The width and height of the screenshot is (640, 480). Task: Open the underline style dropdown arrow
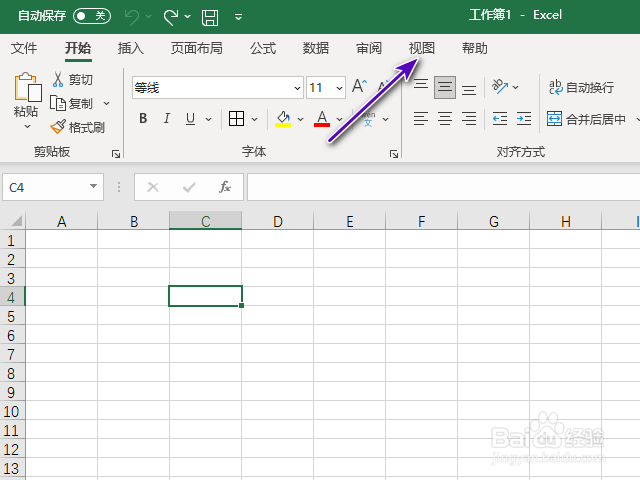point(209,119)
